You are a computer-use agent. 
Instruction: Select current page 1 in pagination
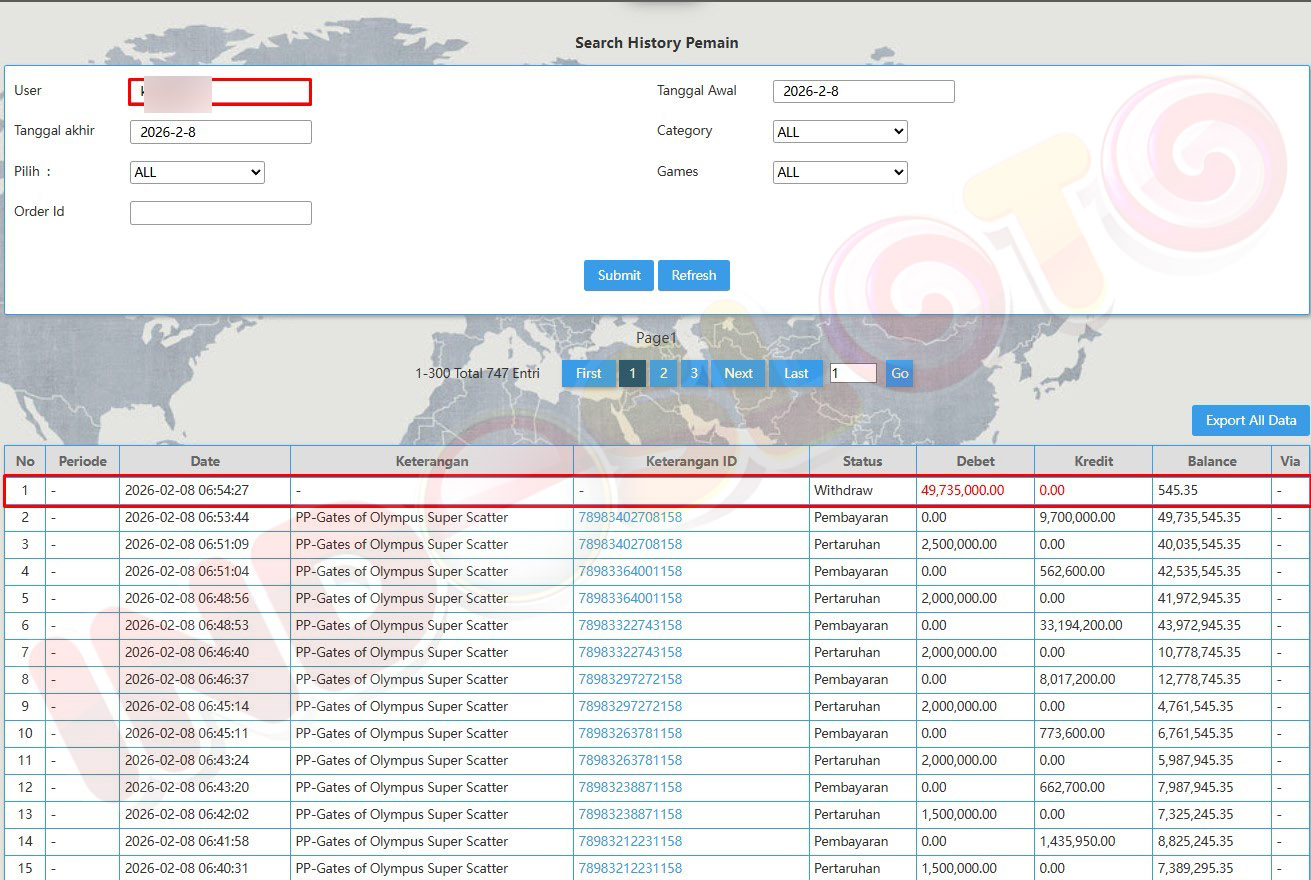pyautogui.click(x=632, y=374)
